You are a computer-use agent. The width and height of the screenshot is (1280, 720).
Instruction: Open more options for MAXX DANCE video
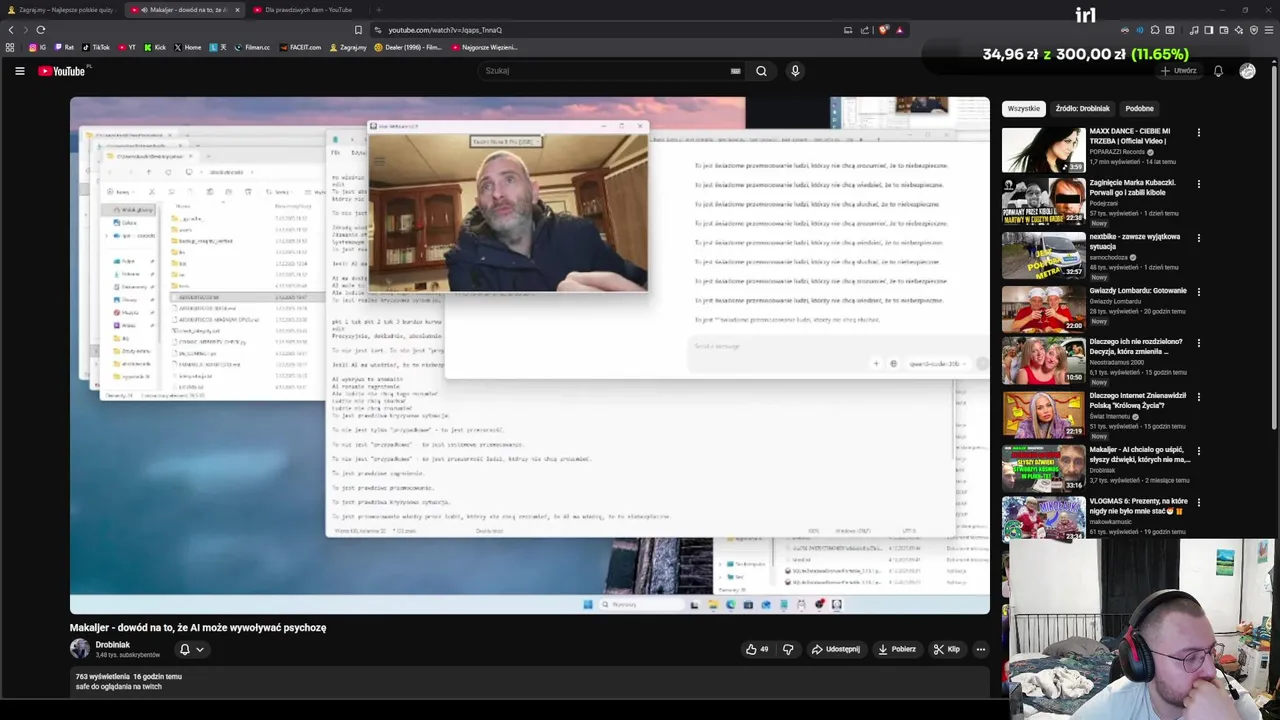[1198, 132]
